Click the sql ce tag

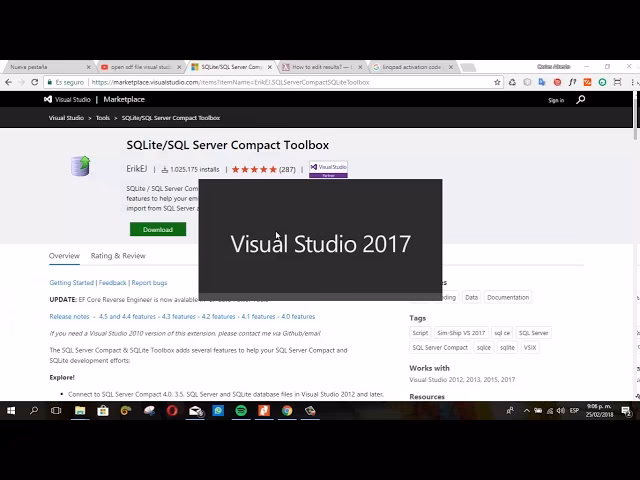pyautogui.click(x=502, y=333)
